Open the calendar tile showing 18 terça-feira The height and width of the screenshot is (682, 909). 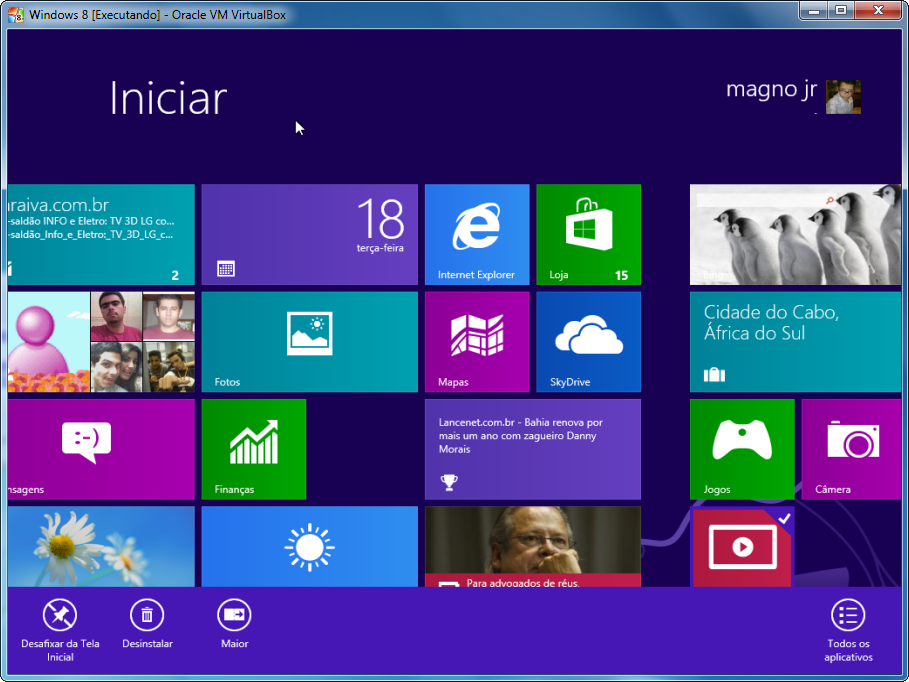pos(309,234)
